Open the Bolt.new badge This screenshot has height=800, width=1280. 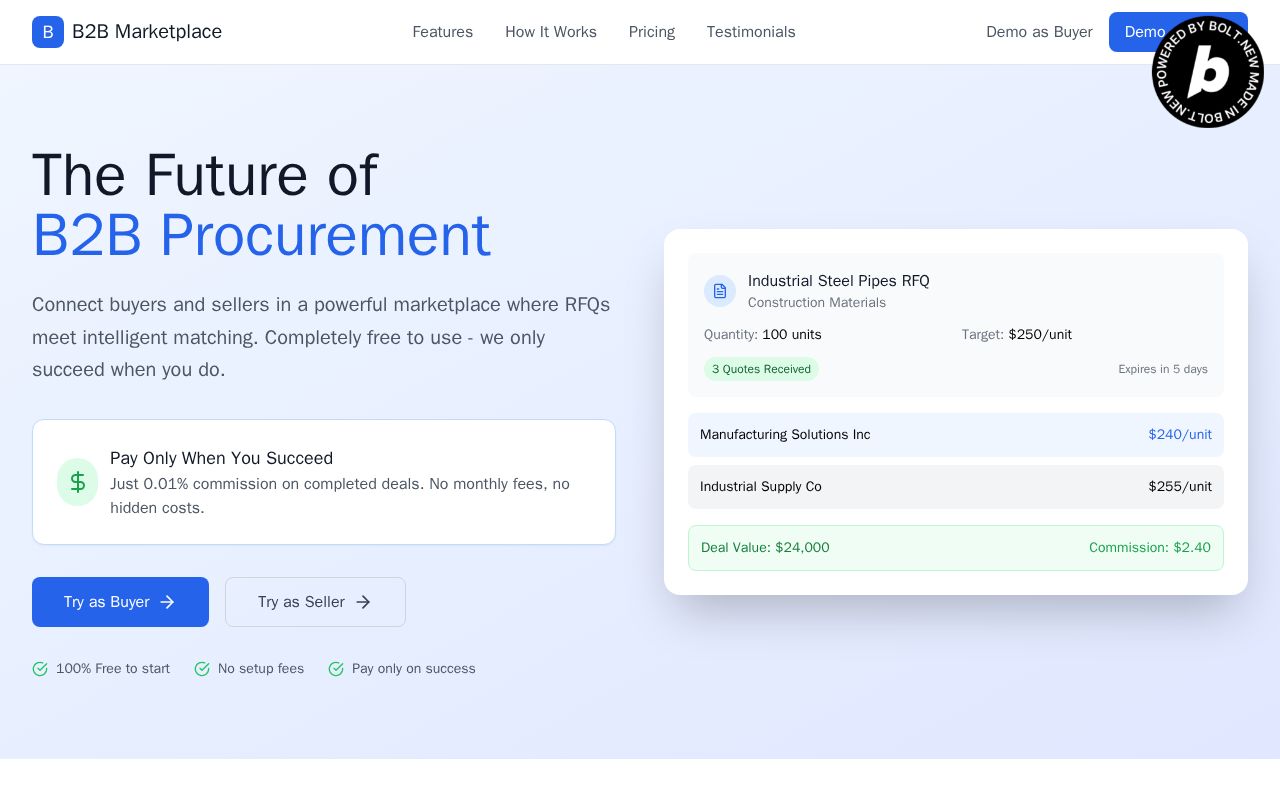point(1208,72)
